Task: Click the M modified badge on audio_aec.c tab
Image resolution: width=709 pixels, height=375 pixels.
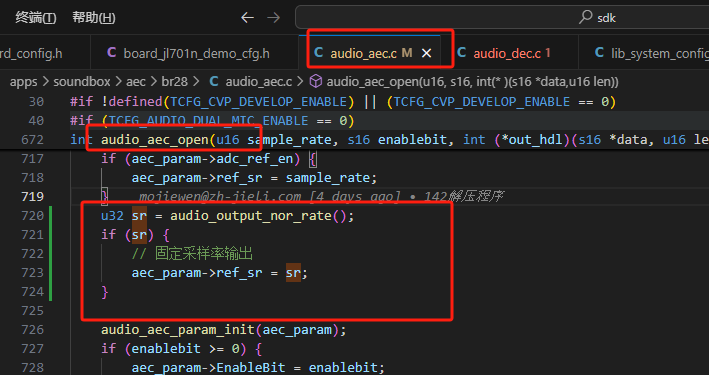Action: point(407,53)
